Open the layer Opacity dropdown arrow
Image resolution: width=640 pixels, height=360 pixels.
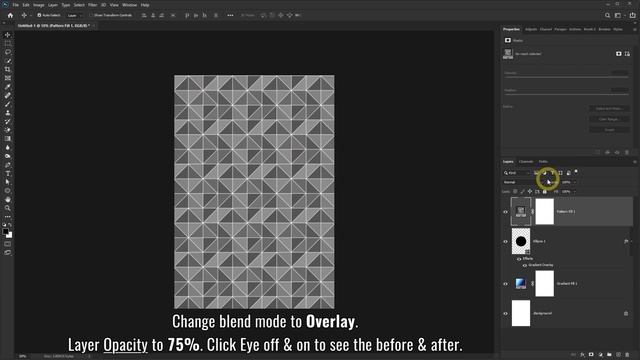[575, 182]
